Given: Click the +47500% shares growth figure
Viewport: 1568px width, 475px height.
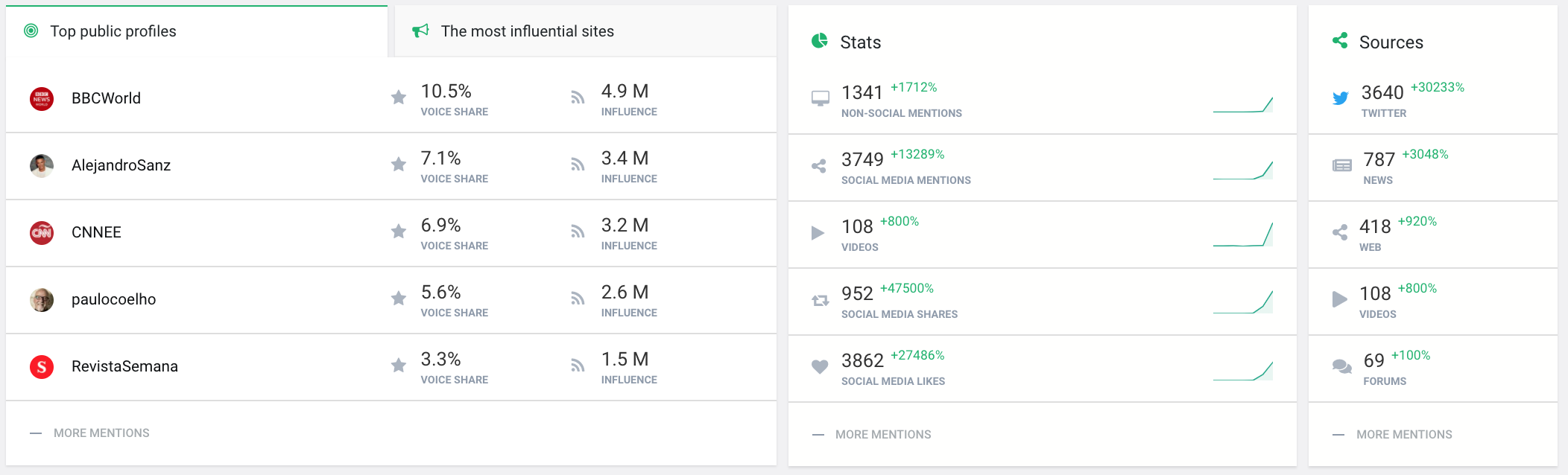Looking at the screenshot, I should (x=907, y=288).
